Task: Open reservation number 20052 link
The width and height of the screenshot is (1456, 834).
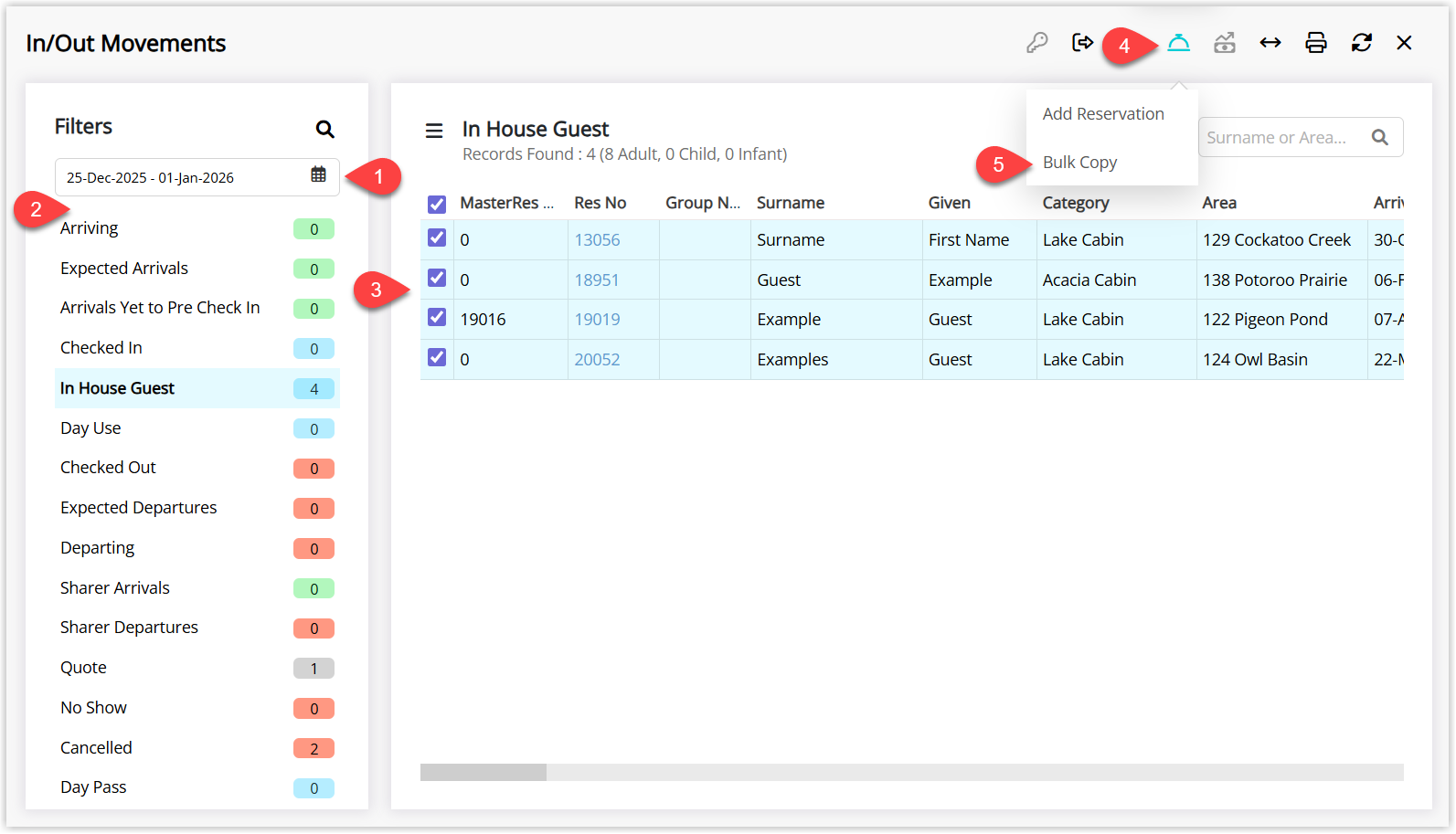Action: [x=597, y=360]
